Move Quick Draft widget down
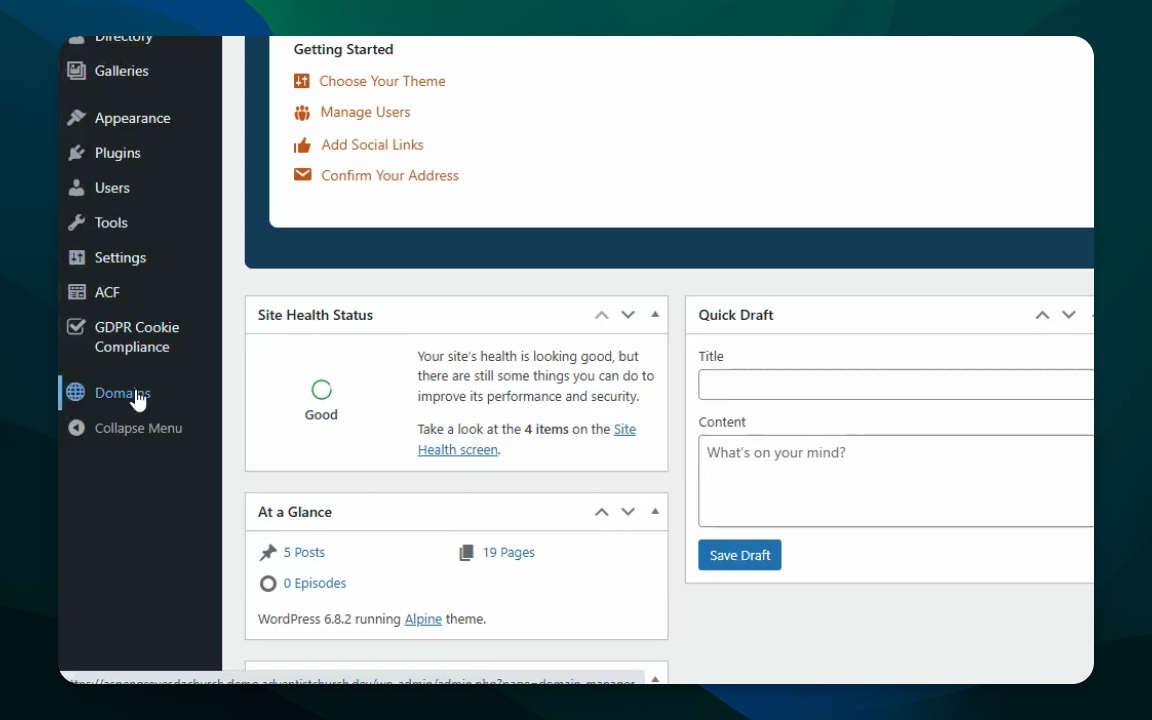This screenshot has width=1152, height=720. pos(1069,314)
